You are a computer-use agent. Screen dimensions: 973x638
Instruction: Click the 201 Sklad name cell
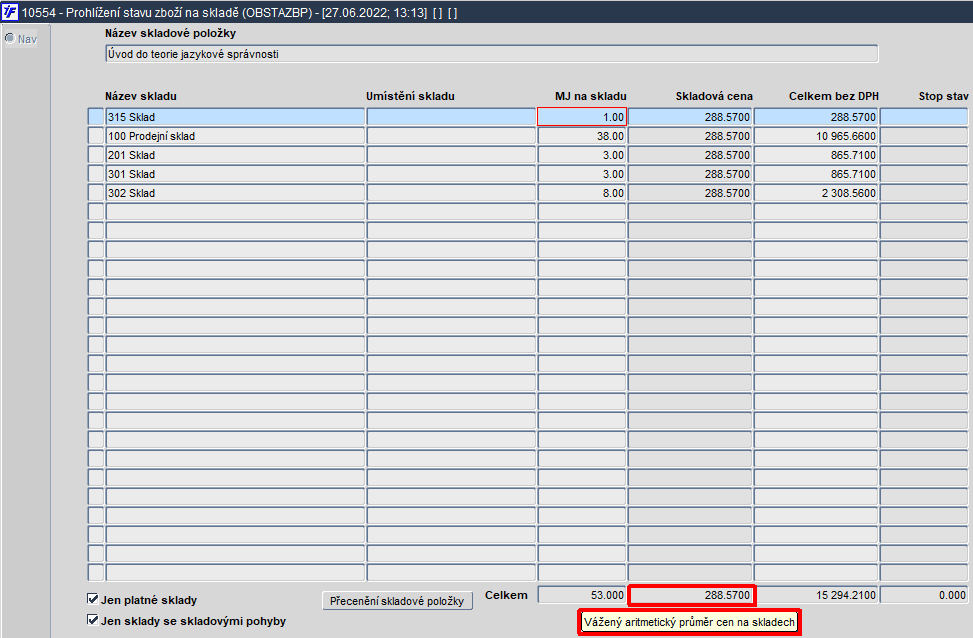pyautogui.click(x=235, y=155)
